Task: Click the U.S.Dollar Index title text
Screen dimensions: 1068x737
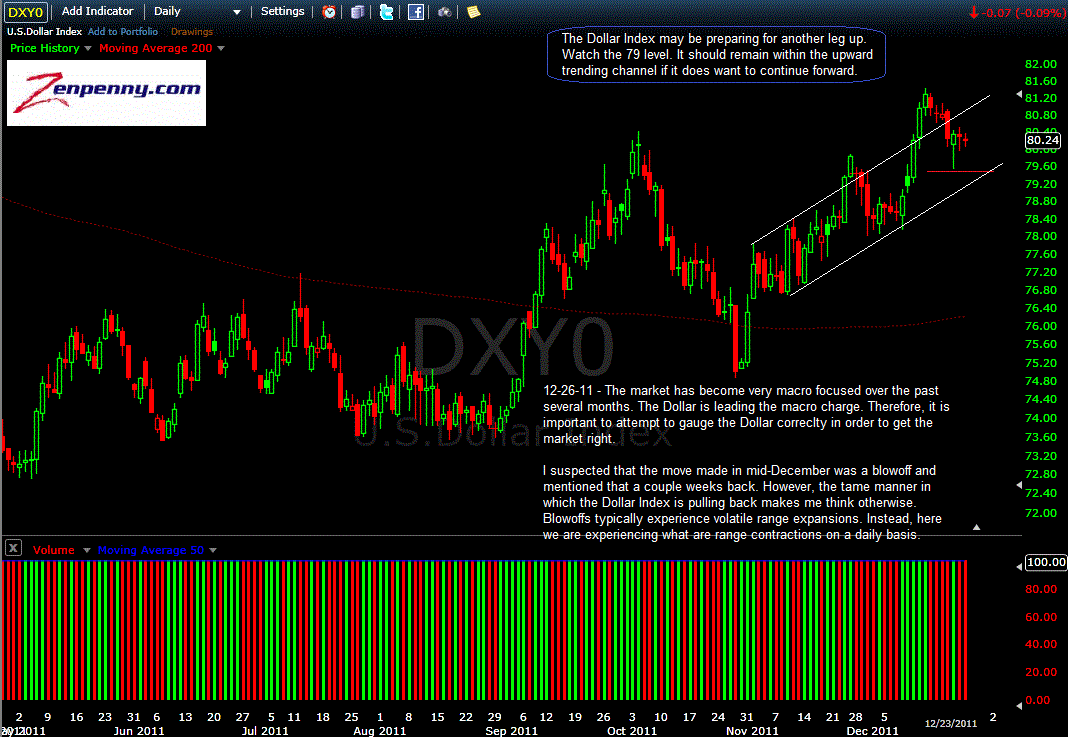Action: tap(44, 31)
